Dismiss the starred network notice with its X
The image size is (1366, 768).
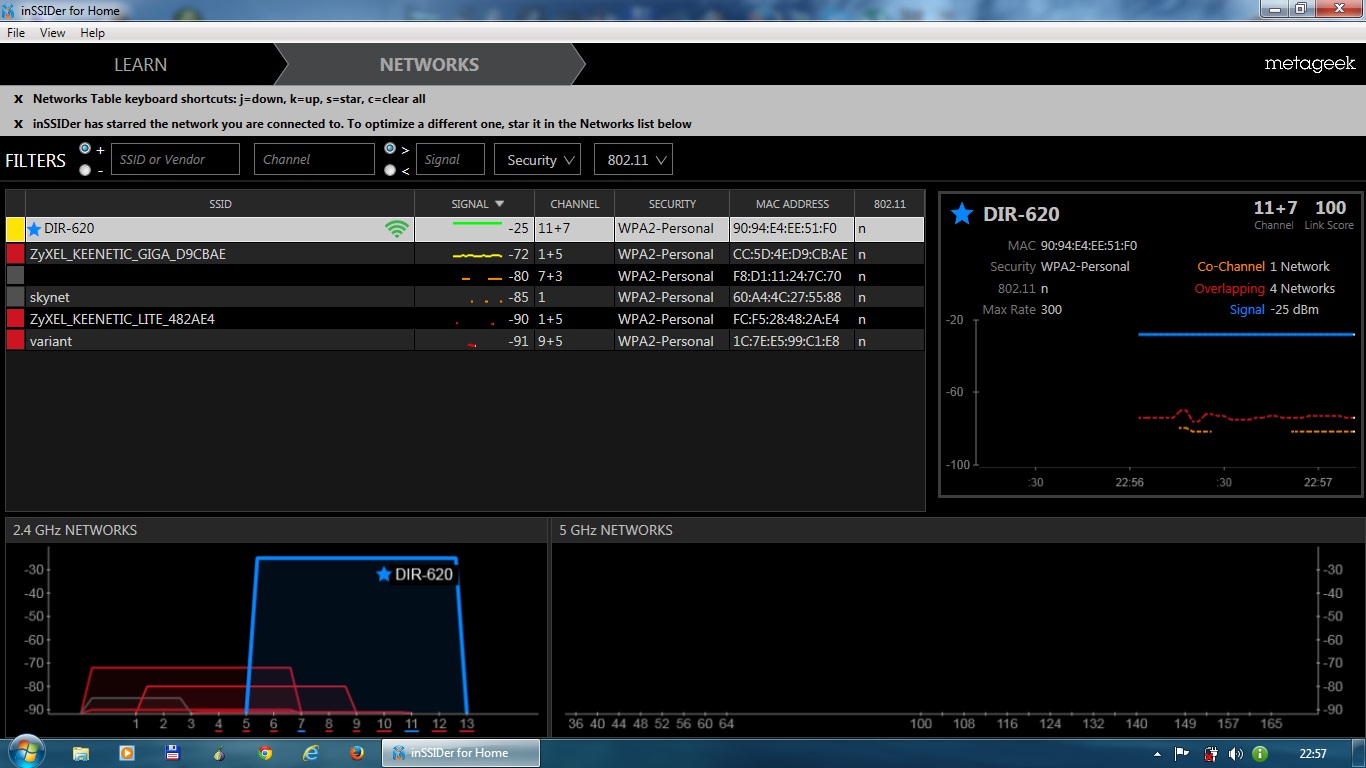[x=18, y=124]
